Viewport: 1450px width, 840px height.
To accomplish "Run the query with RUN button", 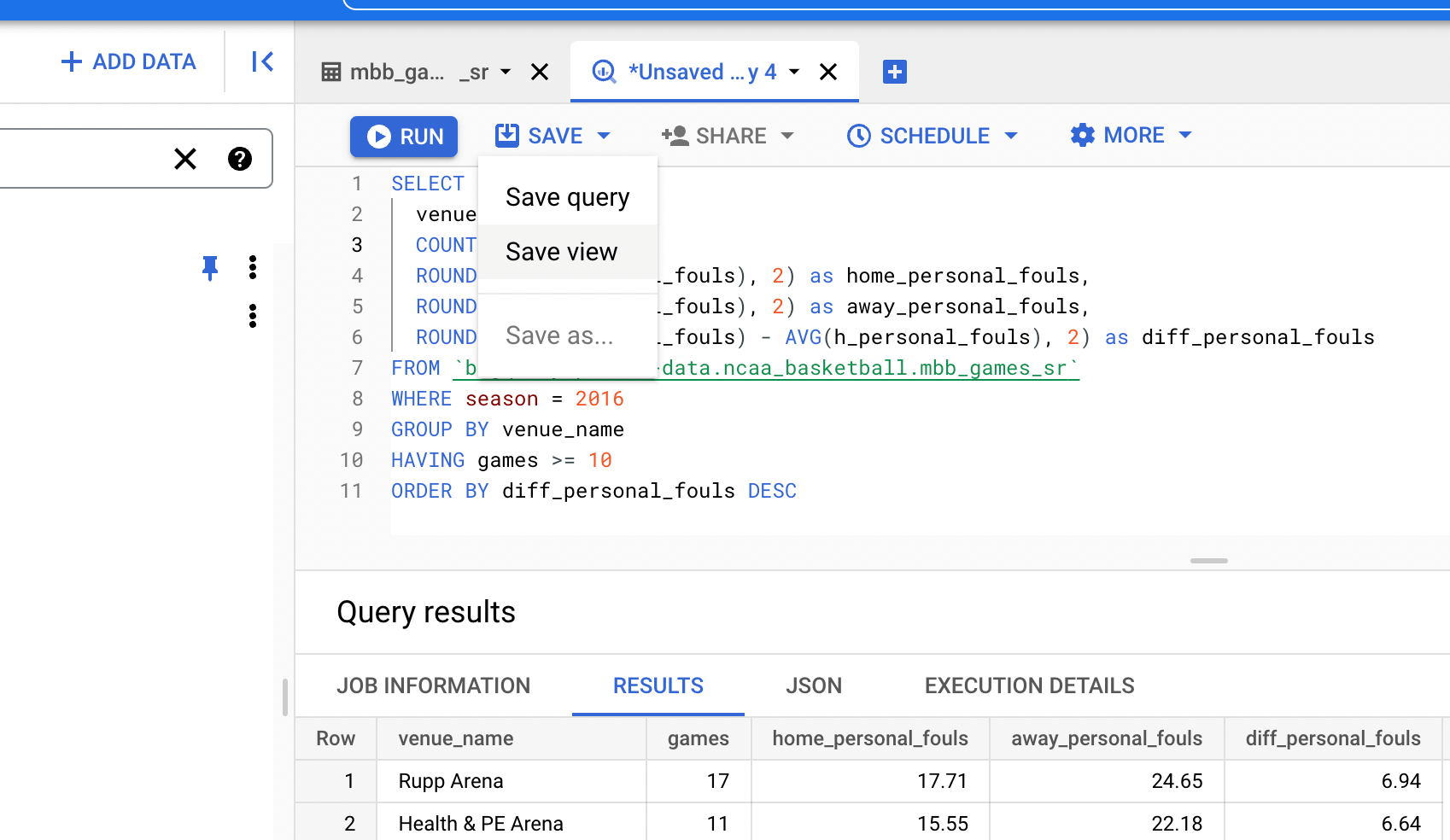I will click(404, 137).
